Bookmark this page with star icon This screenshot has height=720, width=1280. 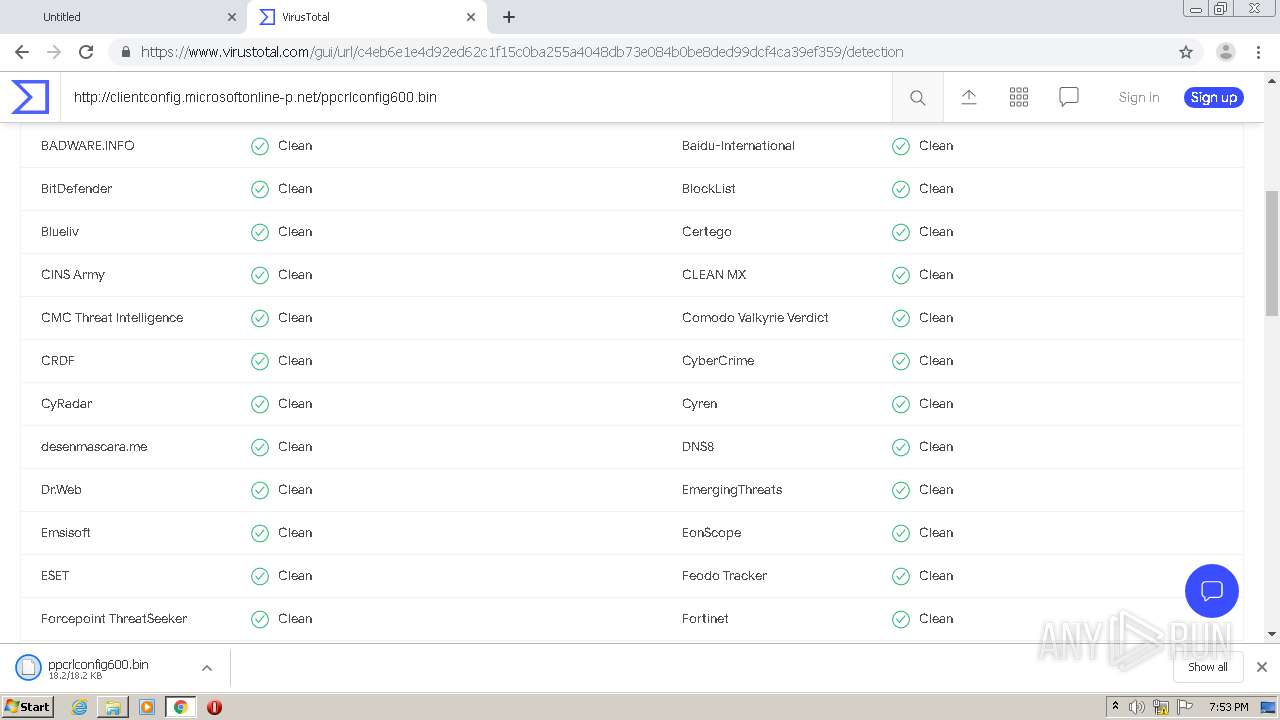point(1186,52)
